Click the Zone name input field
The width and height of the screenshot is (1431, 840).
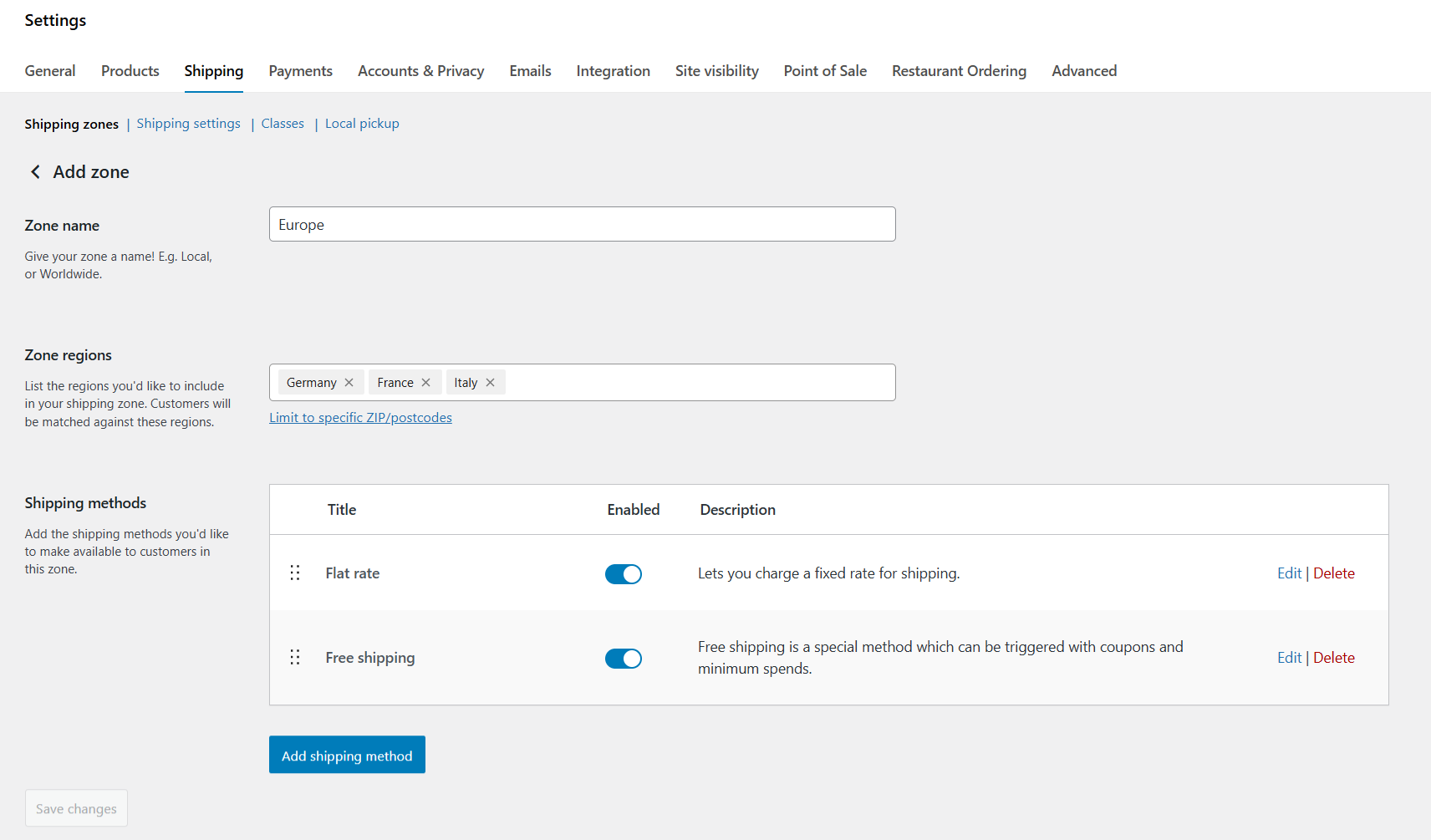pyautogui.click(x=583, y=224)
